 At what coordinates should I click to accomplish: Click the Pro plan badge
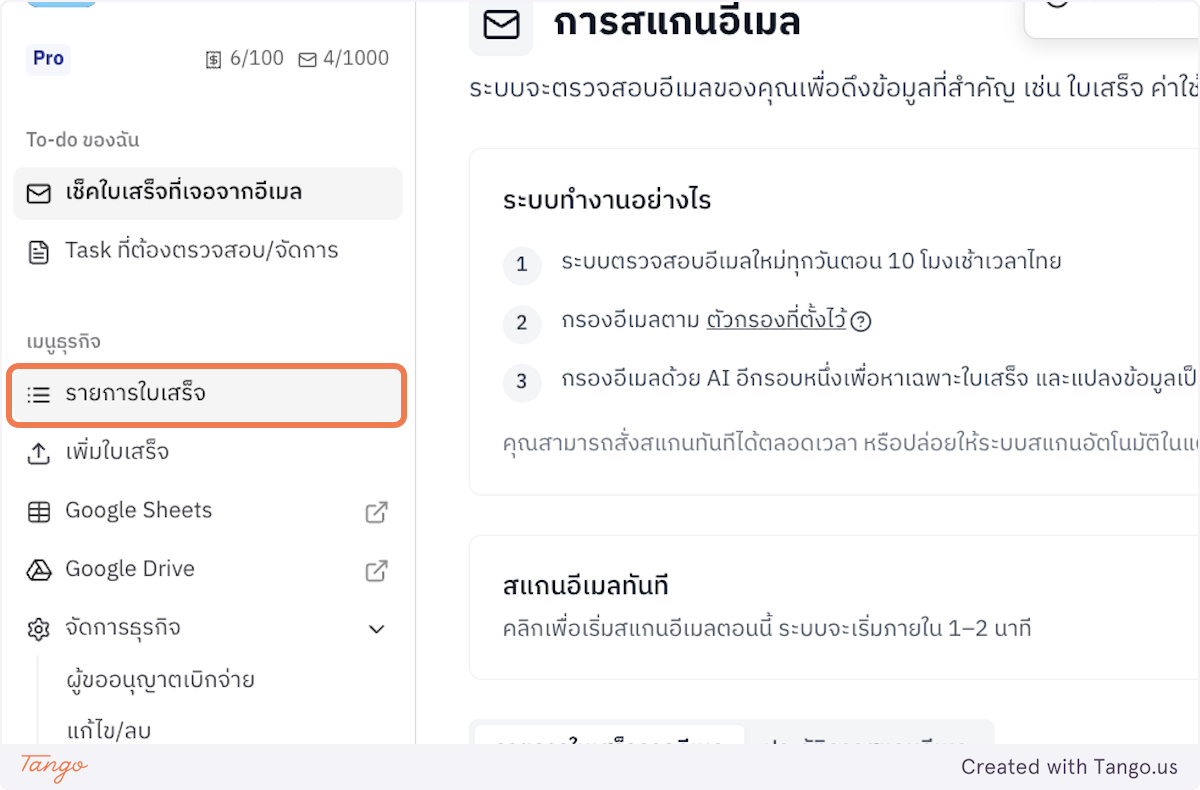click(47, 58)
